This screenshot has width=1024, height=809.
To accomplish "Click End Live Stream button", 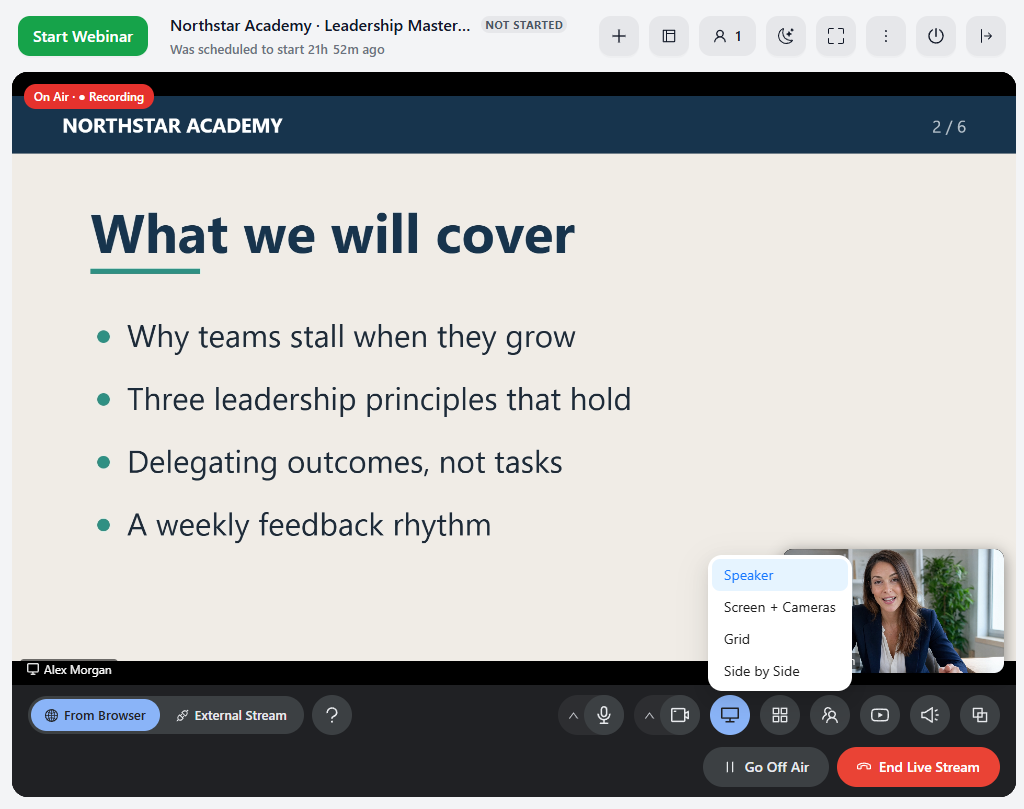I will point(918,767).
